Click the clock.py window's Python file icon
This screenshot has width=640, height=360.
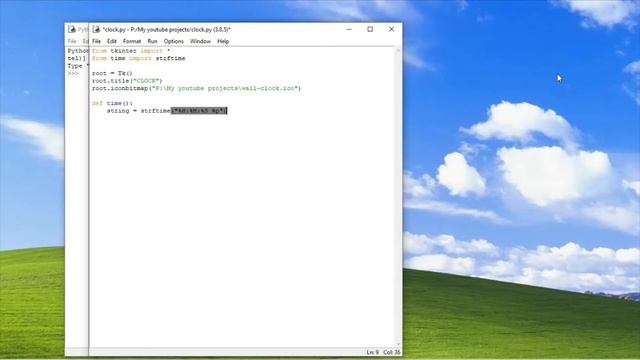pos(96,29)
